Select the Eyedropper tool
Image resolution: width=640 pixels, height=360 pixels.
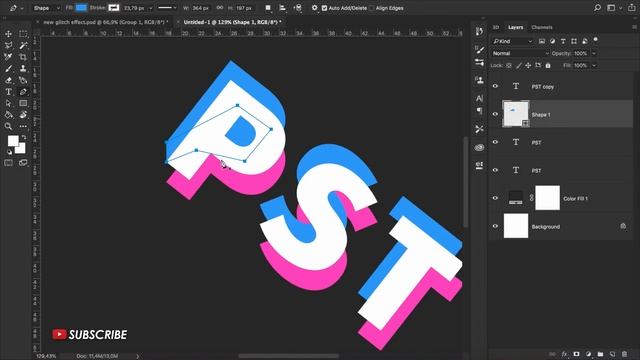point(8,57)
